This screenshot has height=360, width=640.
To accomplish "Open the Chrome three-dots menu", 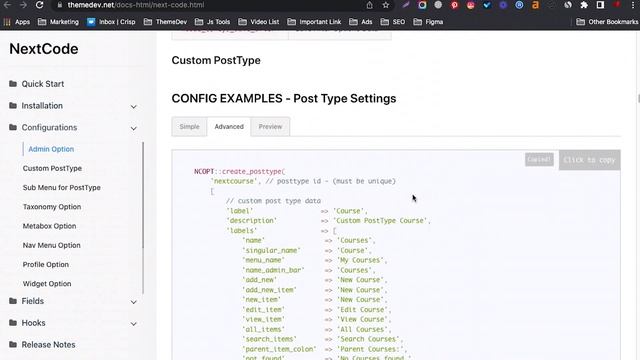I will point(633,5).
